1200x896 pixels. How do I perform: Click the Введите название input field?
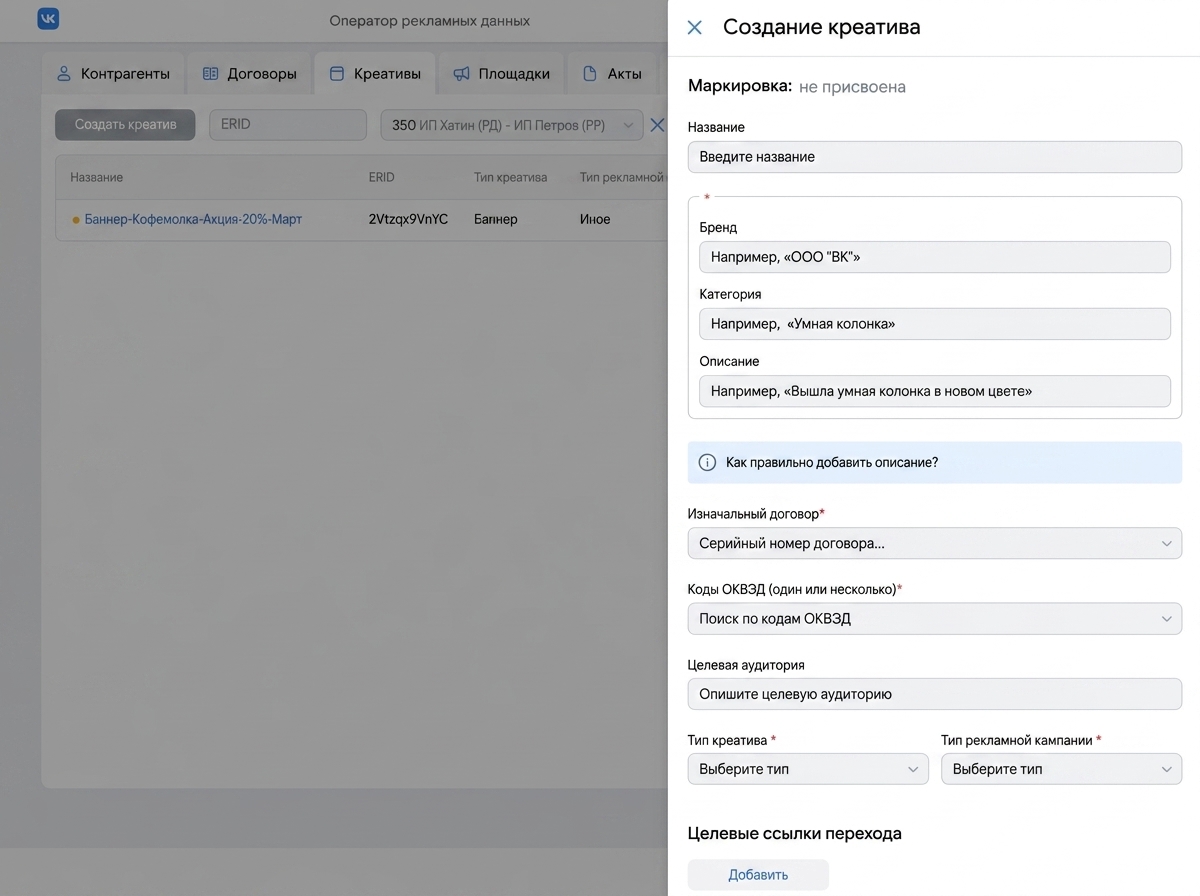click(935, 157)
